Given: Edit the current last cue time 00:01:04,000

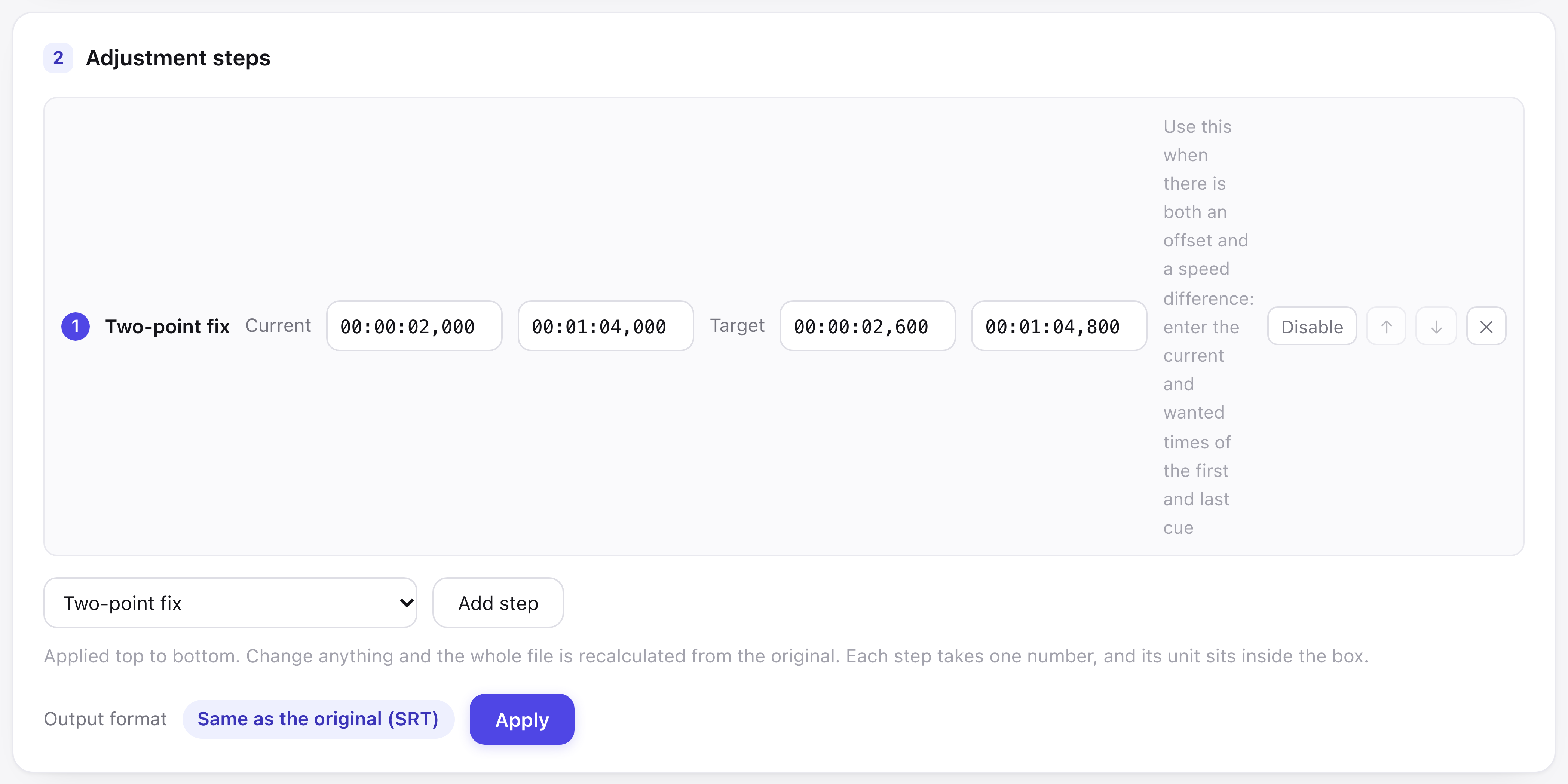Looking at the screenshot, I should [x=606, y=326].
